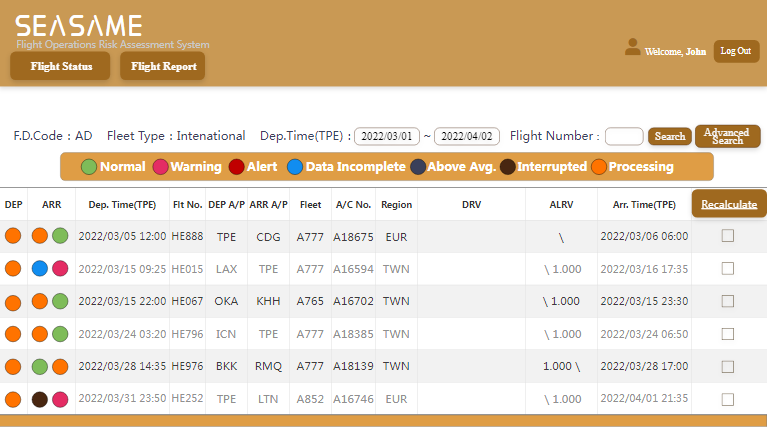The height and width of the screenshot is (431, 767).
Task: Click blue ARR status dot for flight HE015
Action: [x=40, y=269]
